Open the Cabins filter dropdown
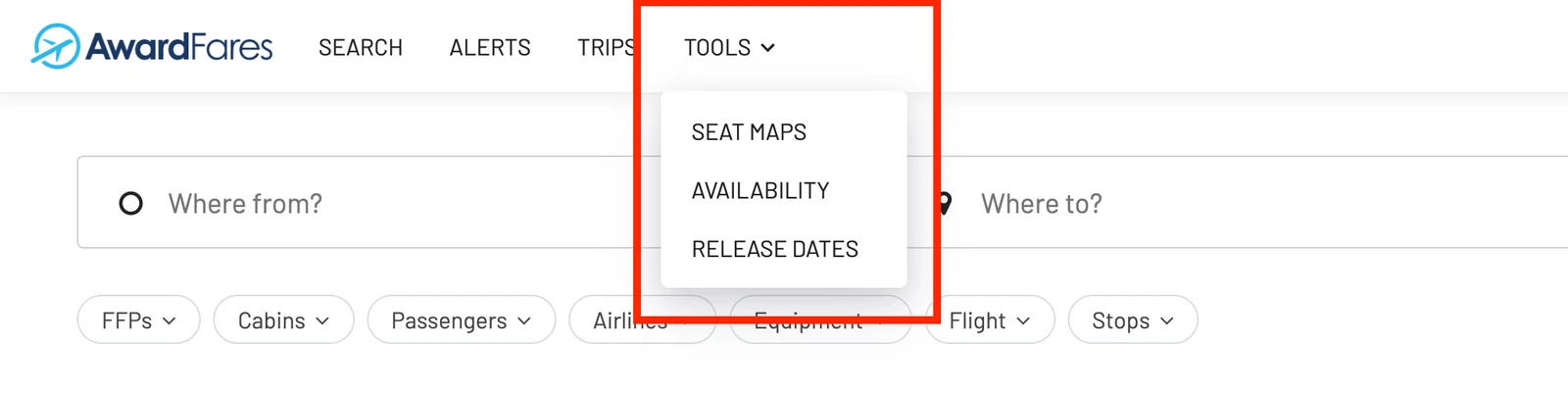1568x394 pixels. pos(283,320)
